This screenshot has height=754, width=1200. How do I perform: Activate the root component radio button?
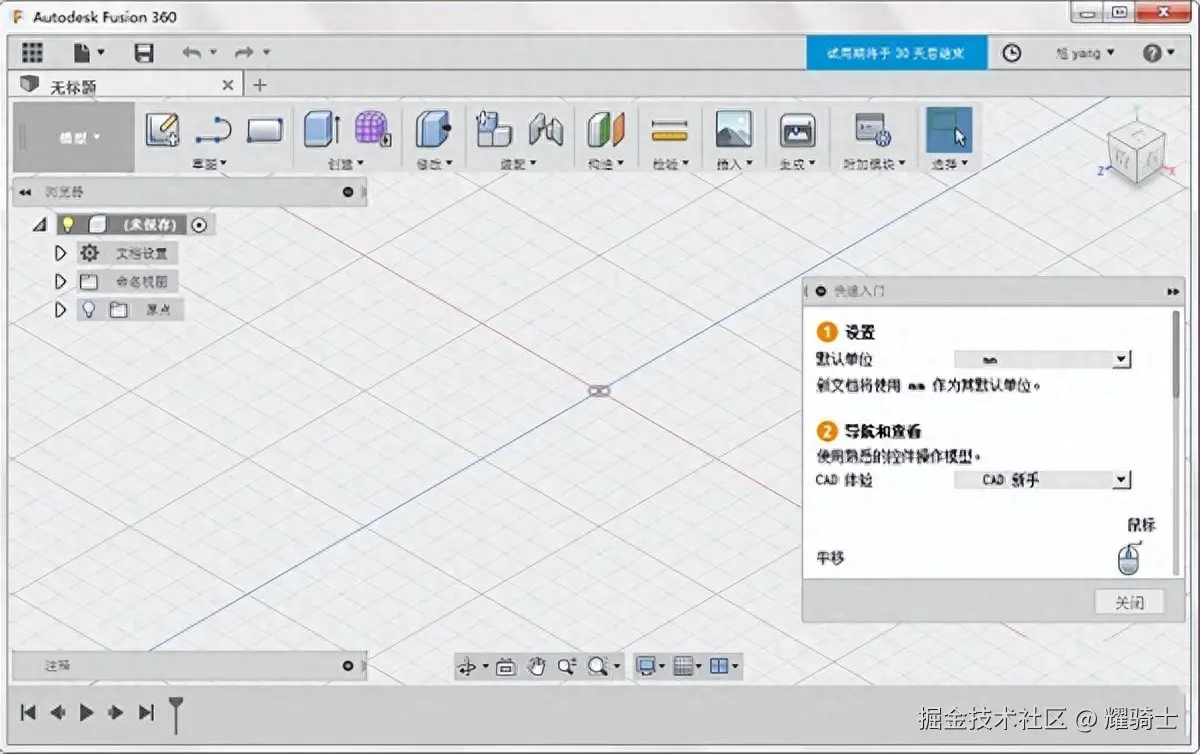pos(199,225)
